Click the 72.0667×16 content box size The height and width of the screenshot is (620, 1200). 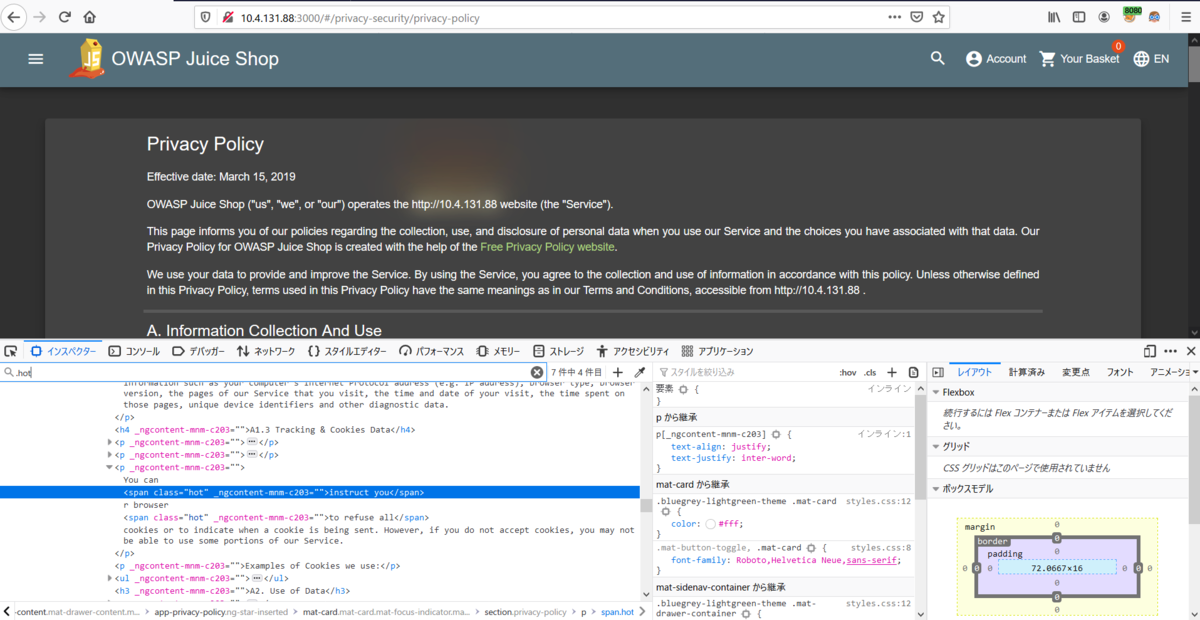tap(1056, 567)
